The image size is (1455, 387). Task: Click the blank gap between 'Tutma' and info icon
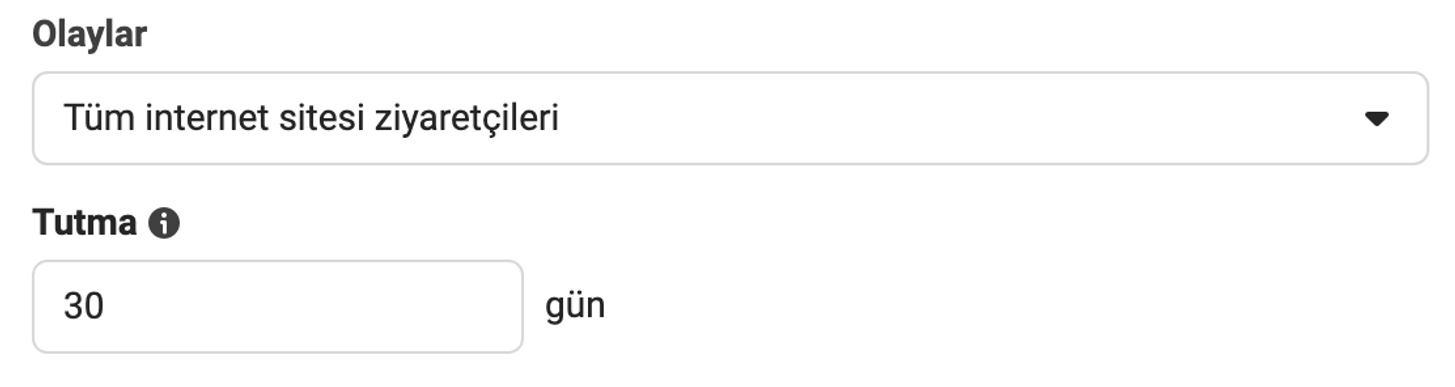click(x=143, y=223)
